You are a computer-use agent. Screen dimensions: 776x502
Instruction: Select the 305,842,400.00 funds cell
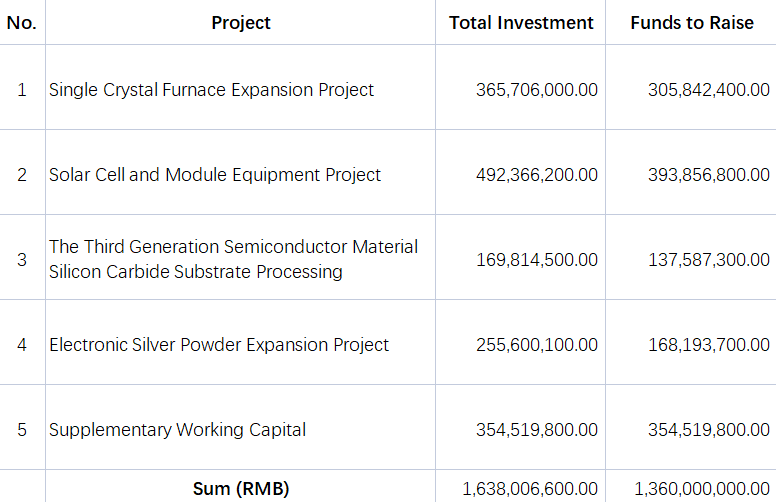(691, 87)
